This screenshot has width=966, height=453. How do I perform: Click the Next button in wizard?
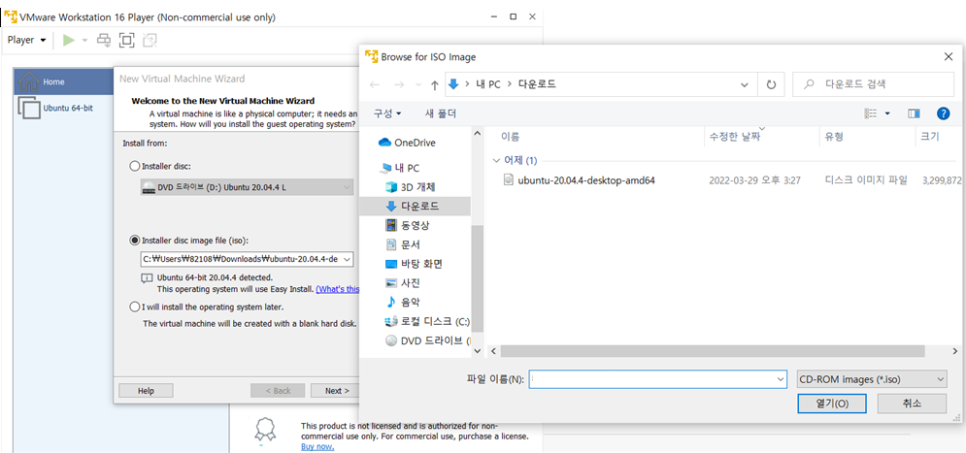(337, 391)
